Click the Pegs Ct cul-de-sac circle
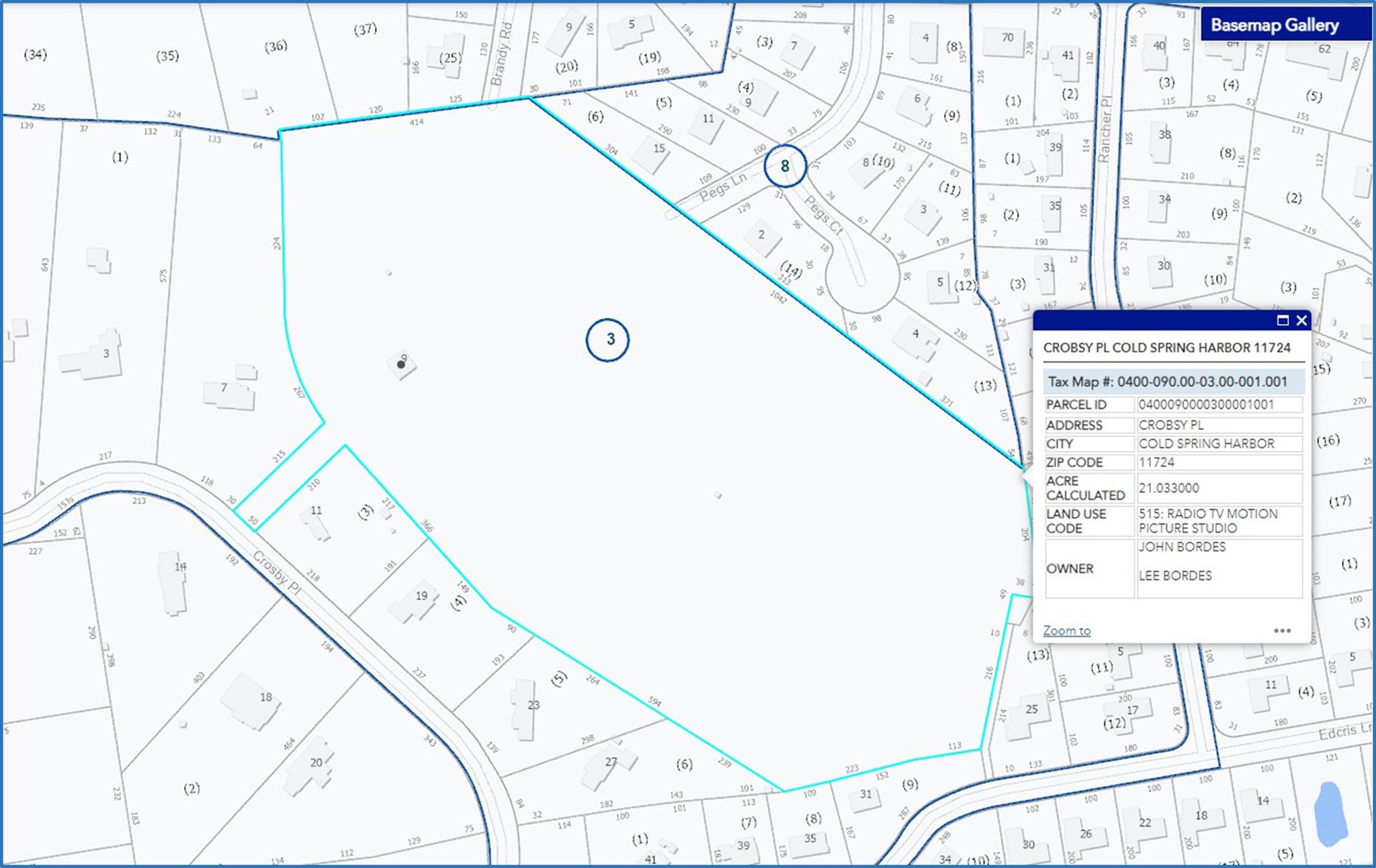The height and width of the screenshot is (868, 1376). point(862,282)
